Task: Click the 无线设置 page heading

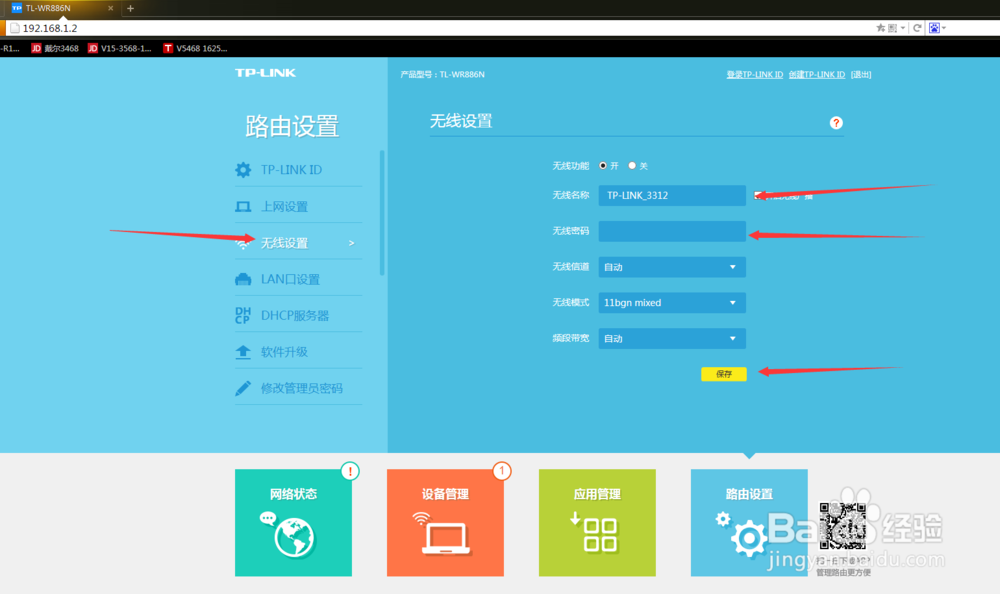Action: [461, 121]
